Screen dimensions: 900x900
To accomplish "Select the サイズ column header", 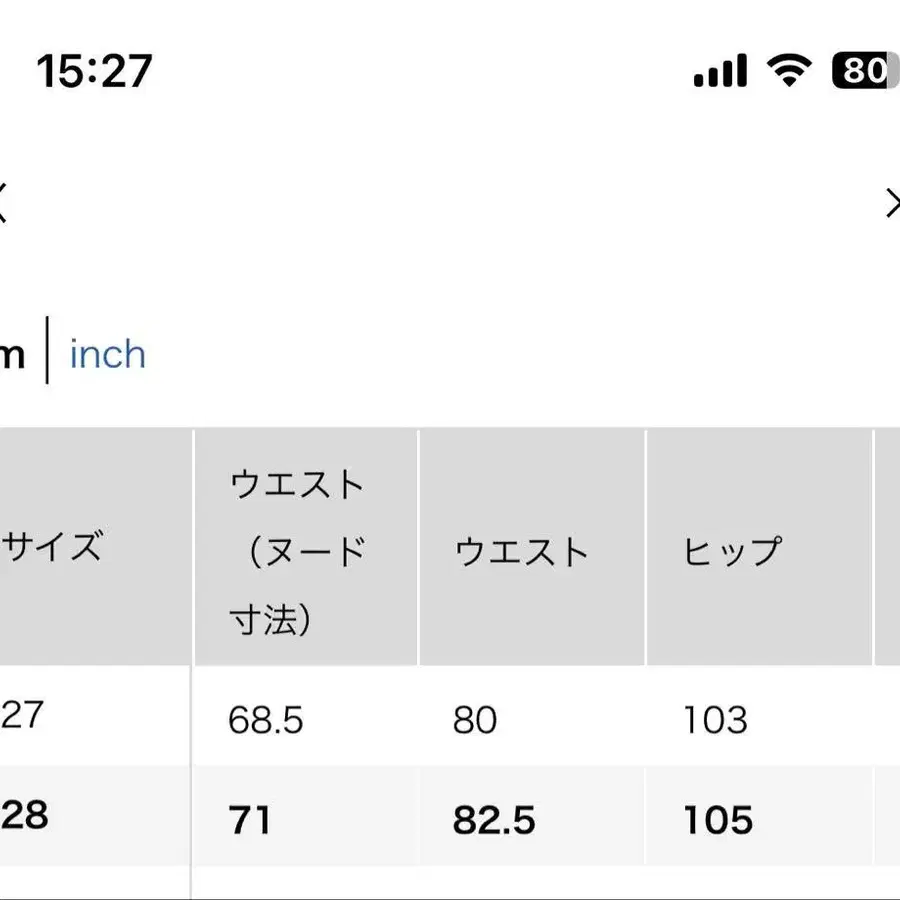I will click(x=55, y=548).
